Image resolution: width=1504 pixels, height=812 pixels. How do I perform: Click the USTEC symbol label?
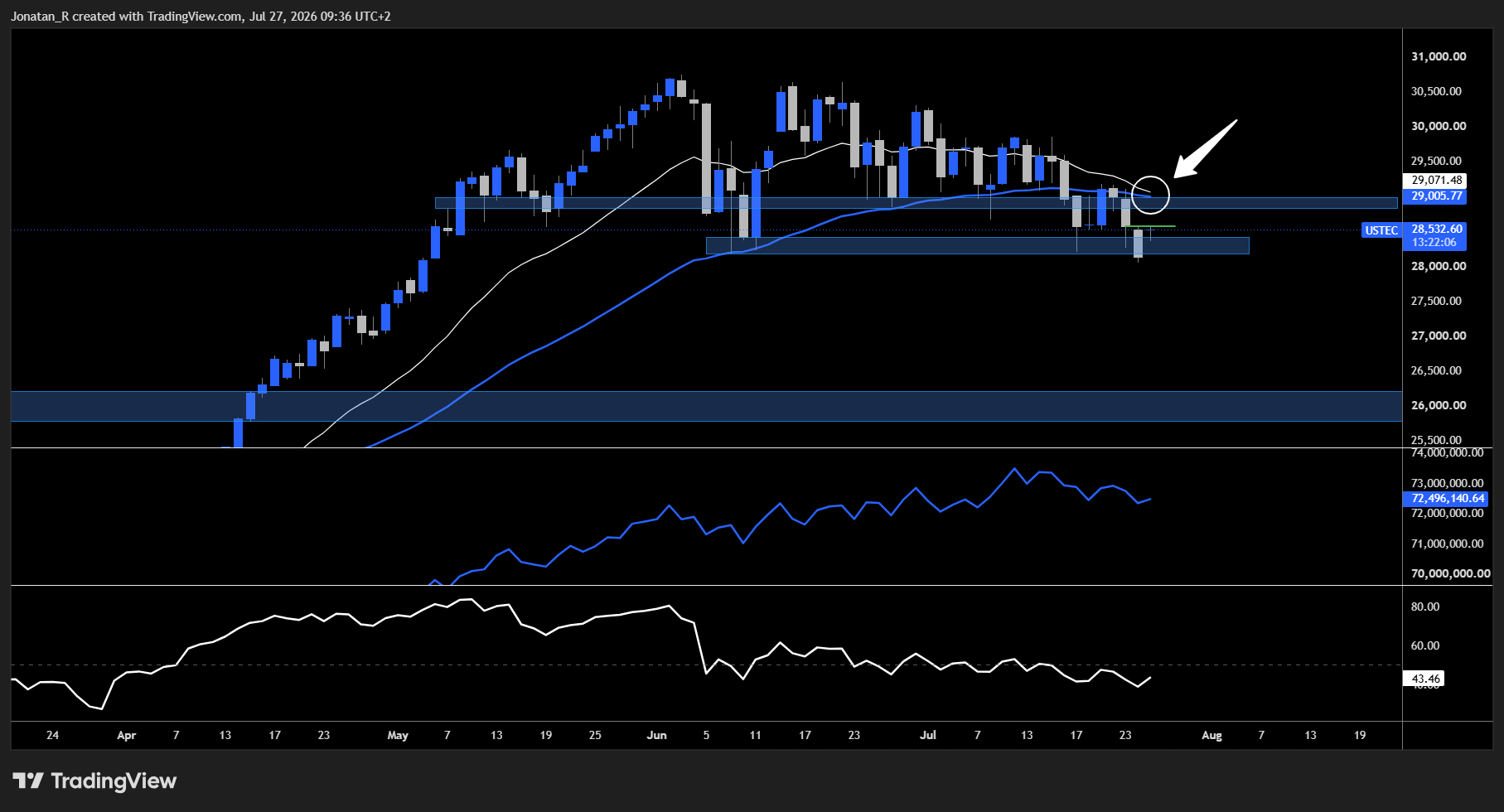point(1381,230)
